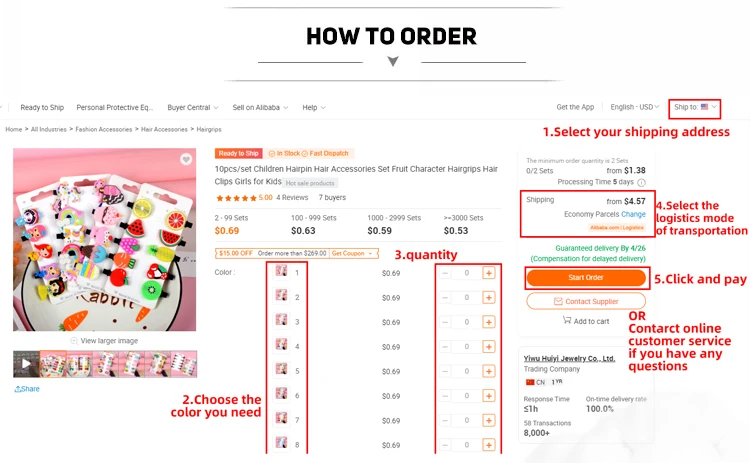This screenshot has height=463, width=750.
Task: Click quantity input field for color 6
Action: [x=467, y=396]
